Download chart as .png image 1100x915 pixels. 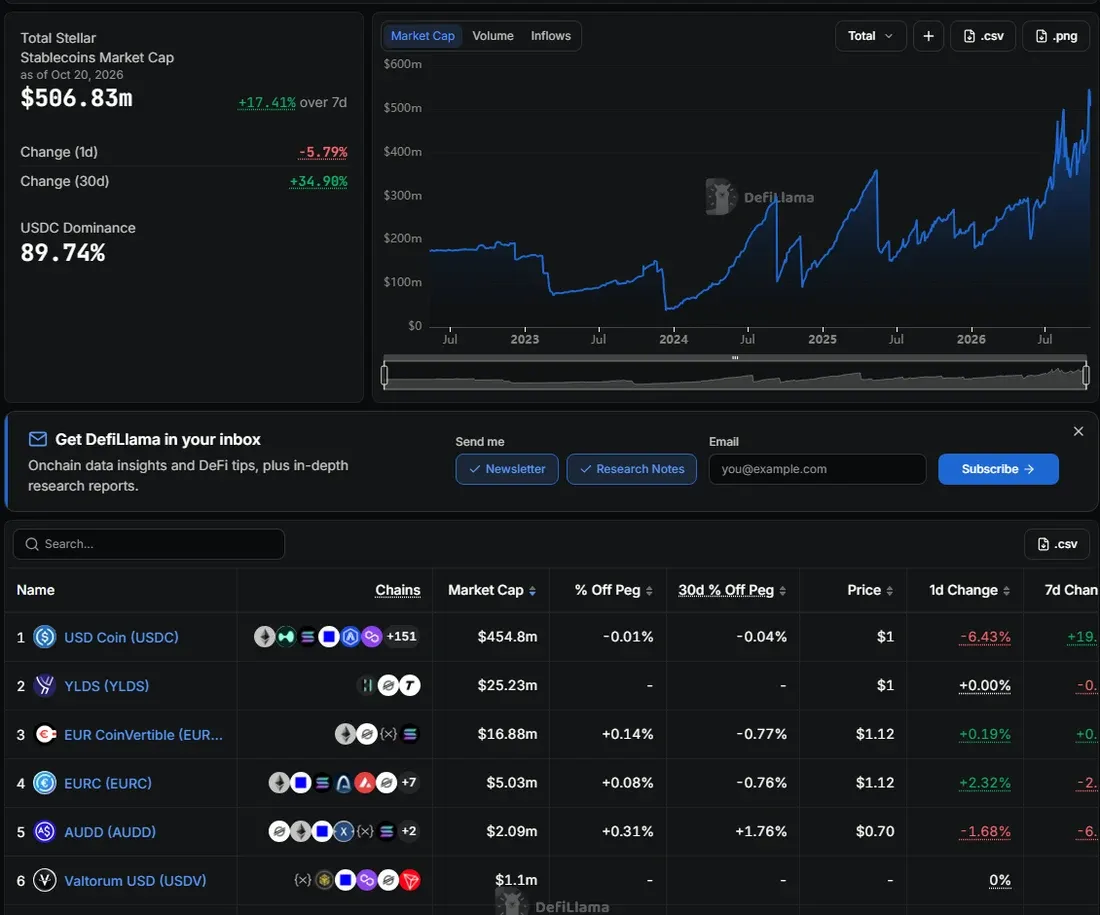coord(1056,36)
